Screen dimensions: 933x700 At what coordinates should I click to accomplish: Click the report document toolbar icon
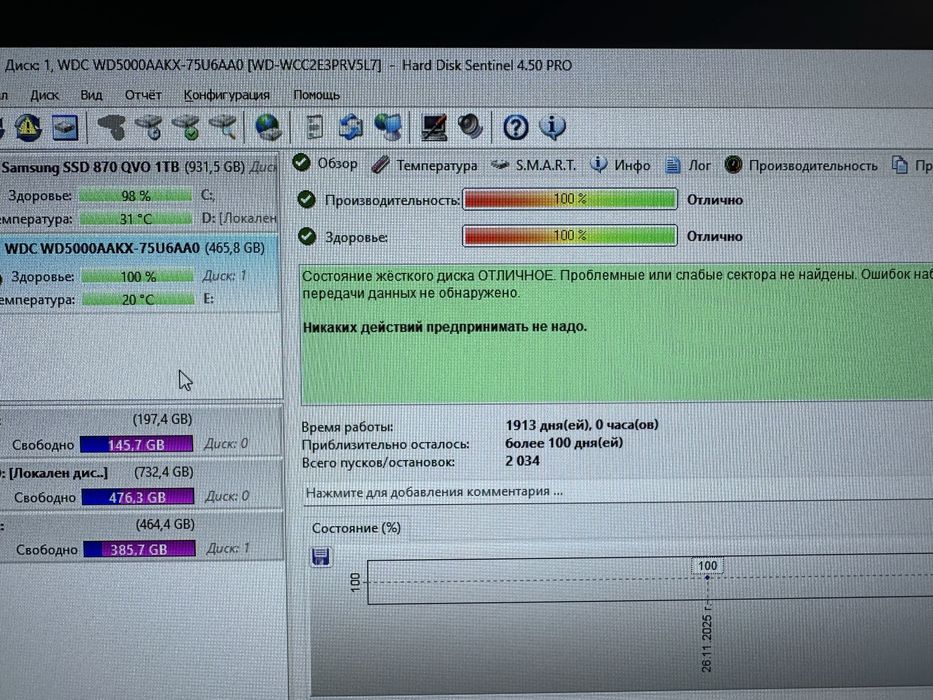[x=314, y=127]
